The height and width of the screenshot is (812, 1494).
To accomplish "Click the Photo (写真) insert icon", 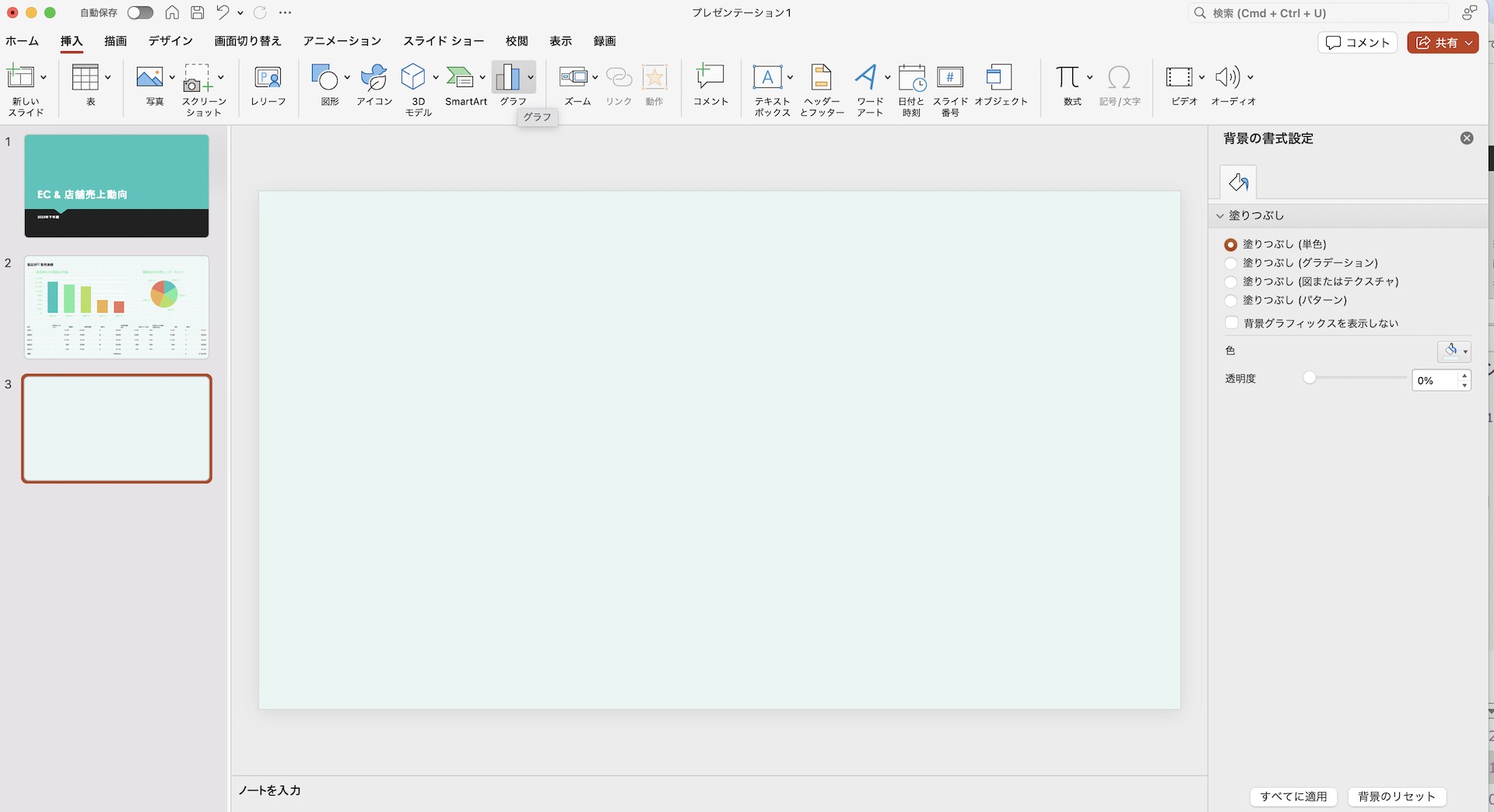I will coord(149,77).
